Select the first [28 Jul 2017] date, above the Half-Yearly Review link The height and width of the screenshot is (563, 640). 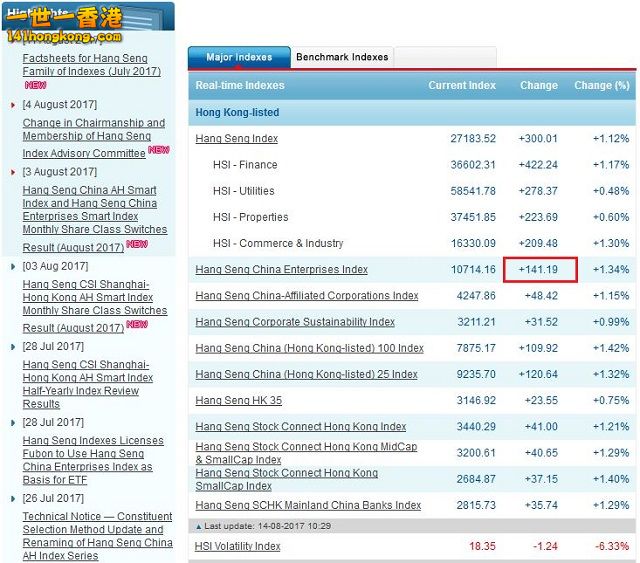(53, 347)
